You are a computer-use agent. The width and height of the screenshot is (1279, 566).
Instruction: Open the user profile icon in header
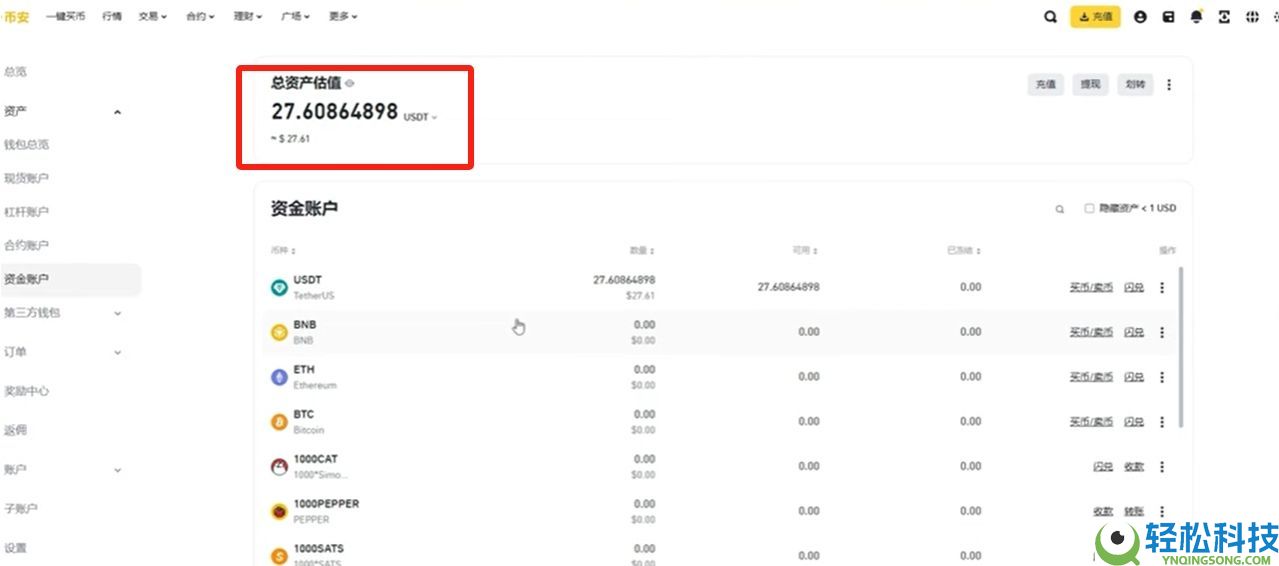pyautogui.click(x=1140, y=17)
